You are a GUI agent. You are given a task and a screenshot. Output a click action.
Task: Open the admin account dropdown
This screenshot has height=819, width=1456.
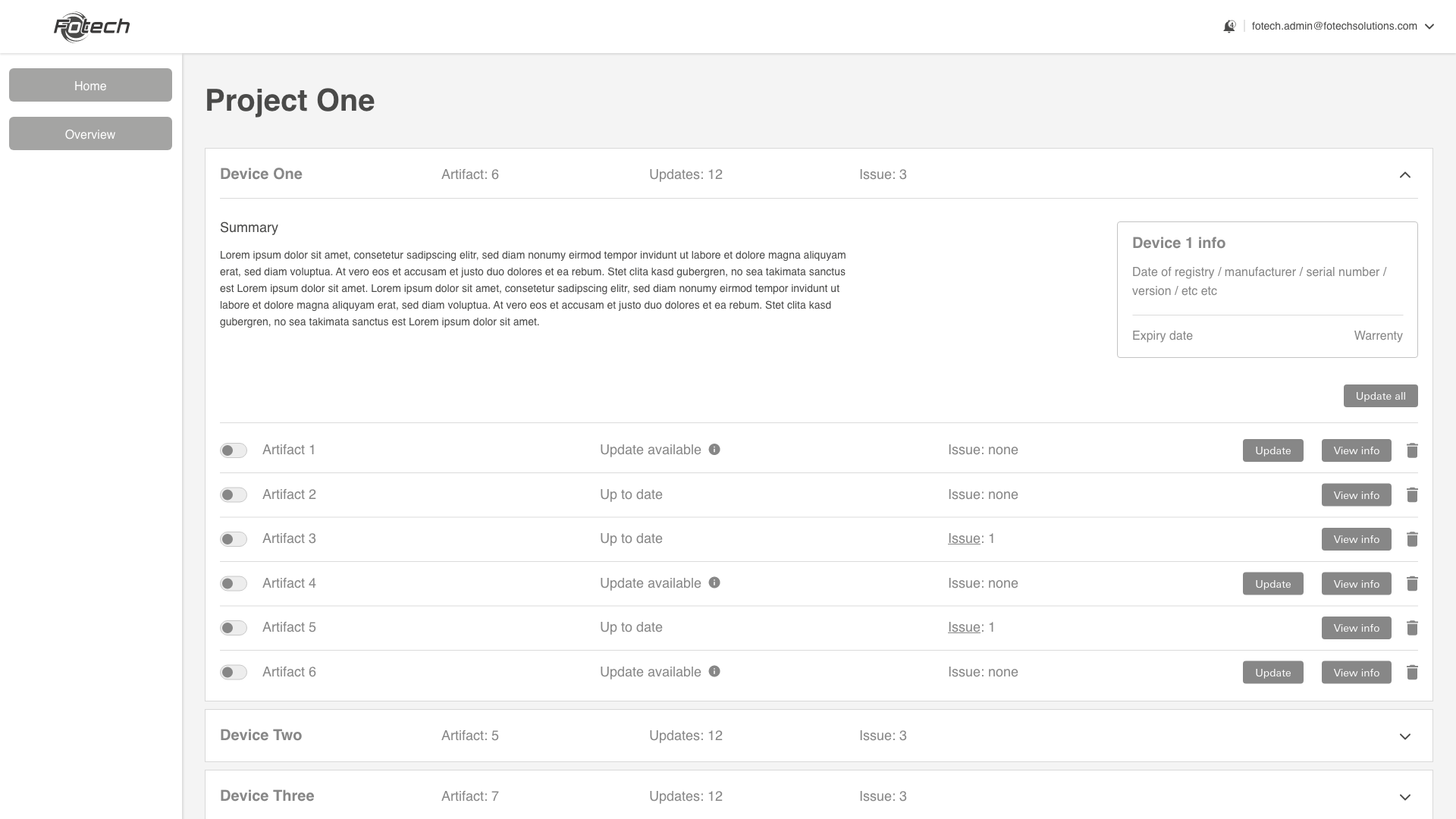click(x=1429, y=27)
